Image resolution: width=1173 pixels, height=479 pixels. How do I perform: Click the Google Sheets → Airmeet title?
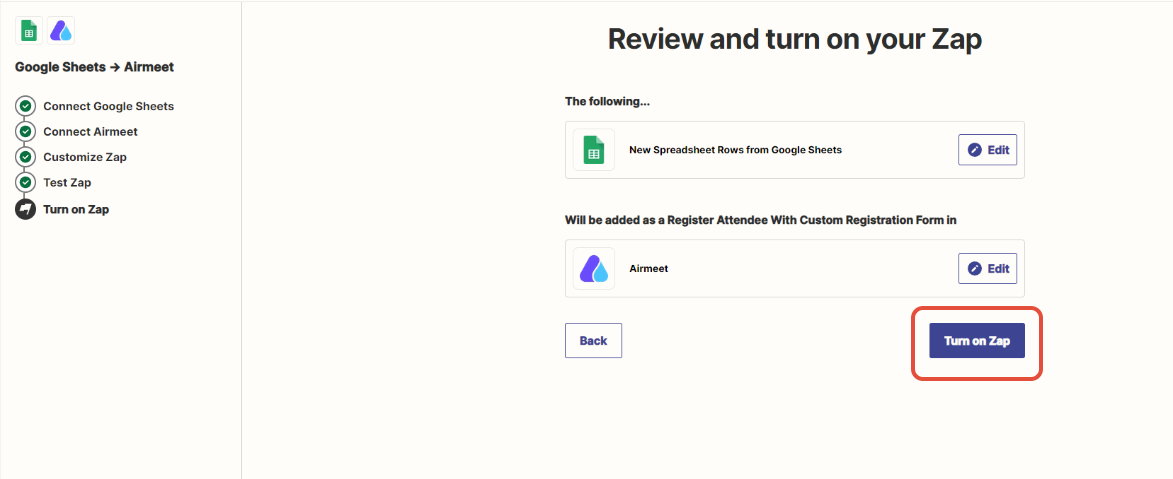[94, 67]
